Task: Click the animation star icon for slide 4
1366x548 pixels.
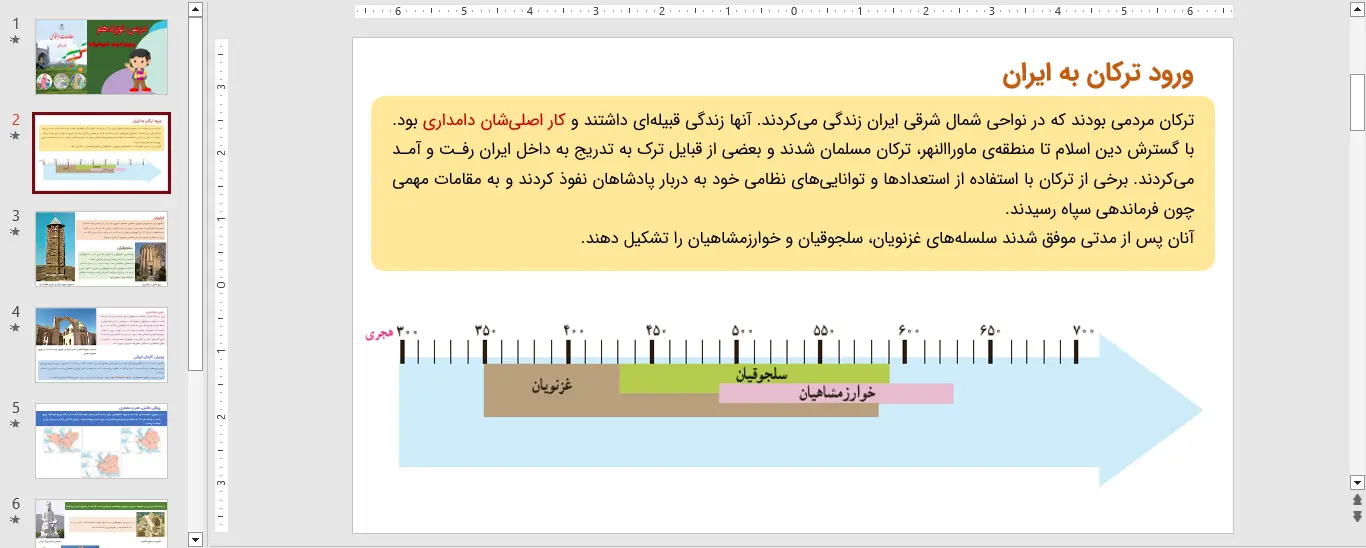Action: (x=15, y=328)
